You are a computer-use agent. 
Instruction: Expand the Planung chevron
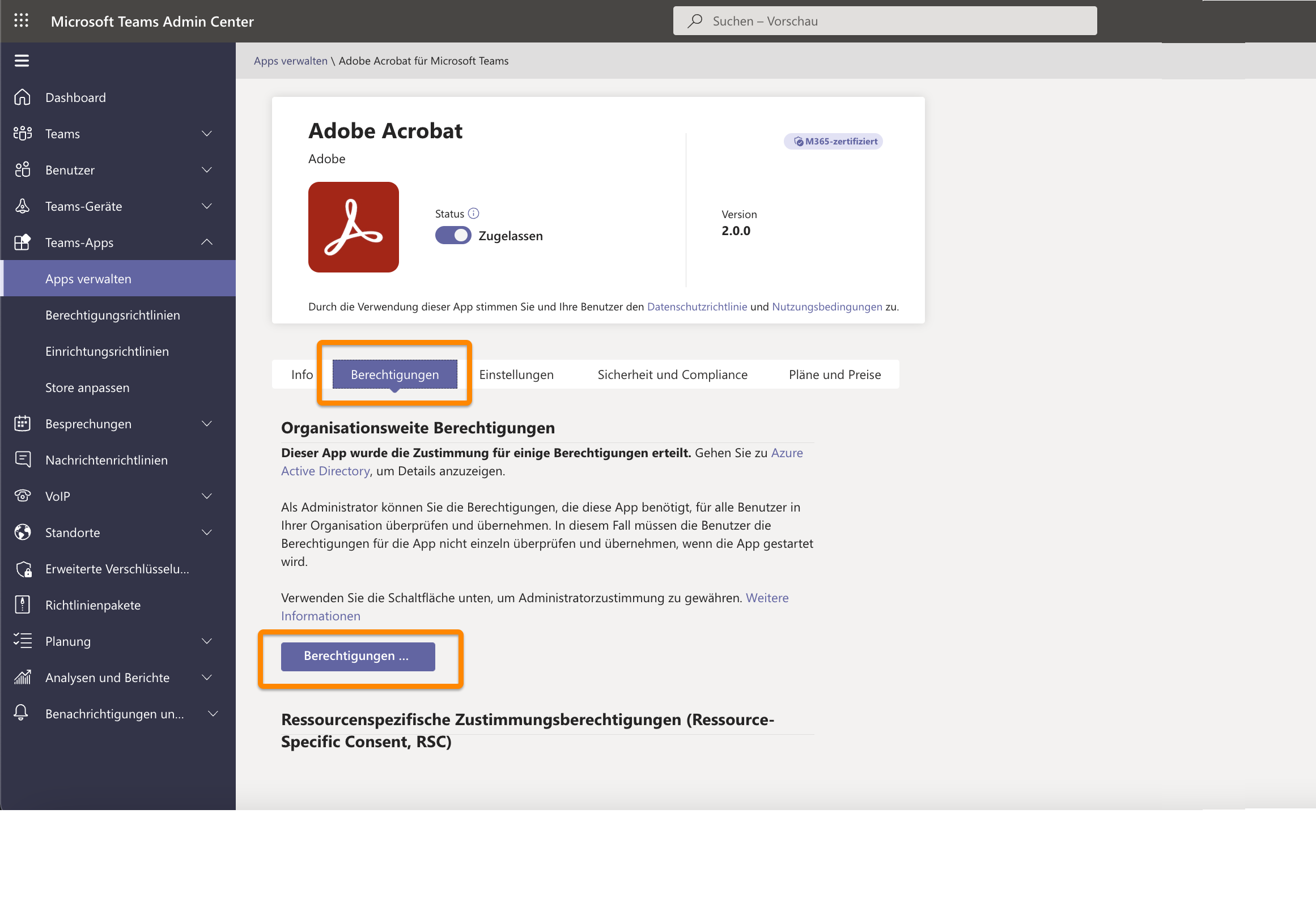[207, 641]
